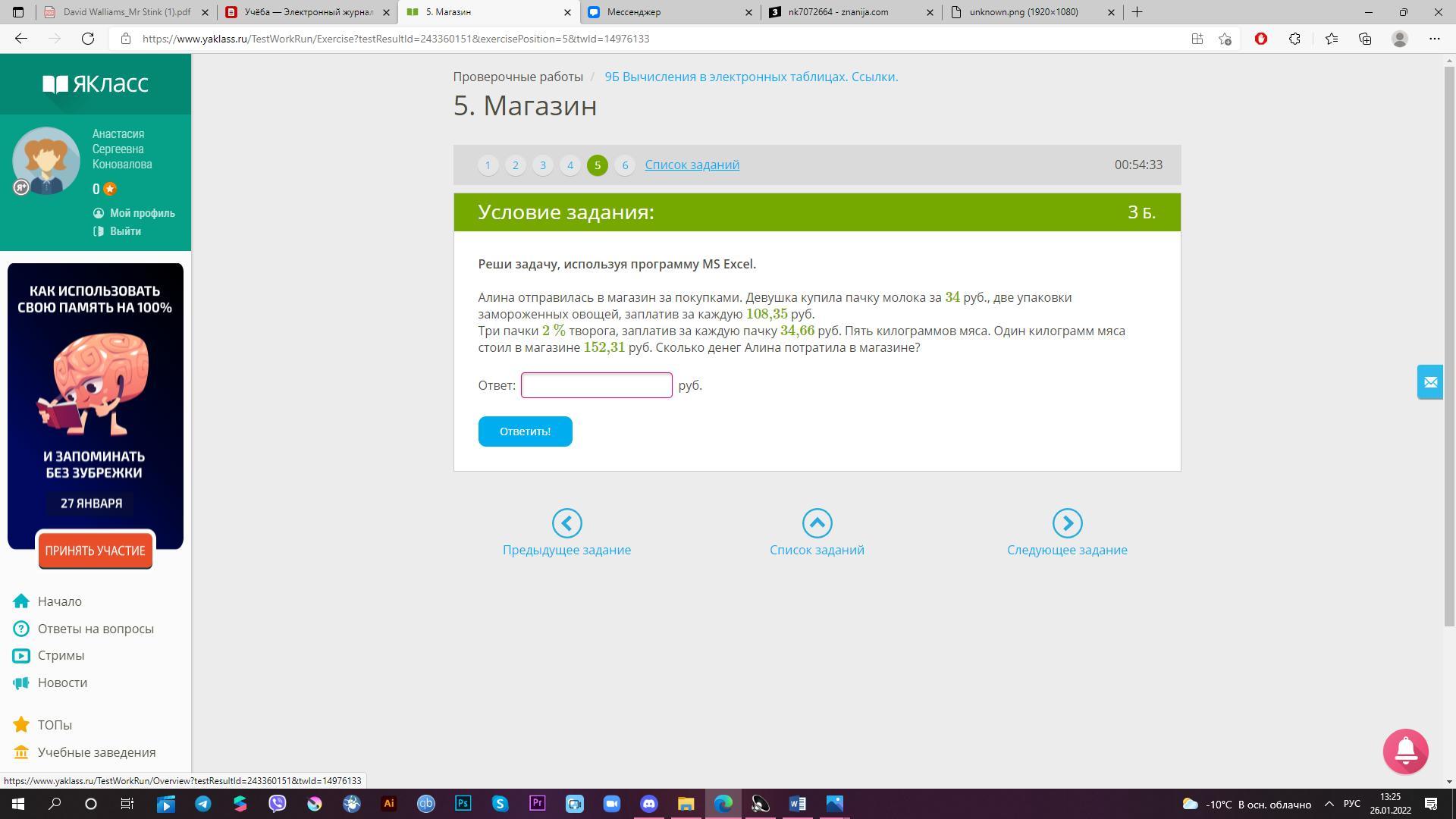1456x819 pixels.
Task: Click the pink notification bell icon
Action: point(1405,752)
